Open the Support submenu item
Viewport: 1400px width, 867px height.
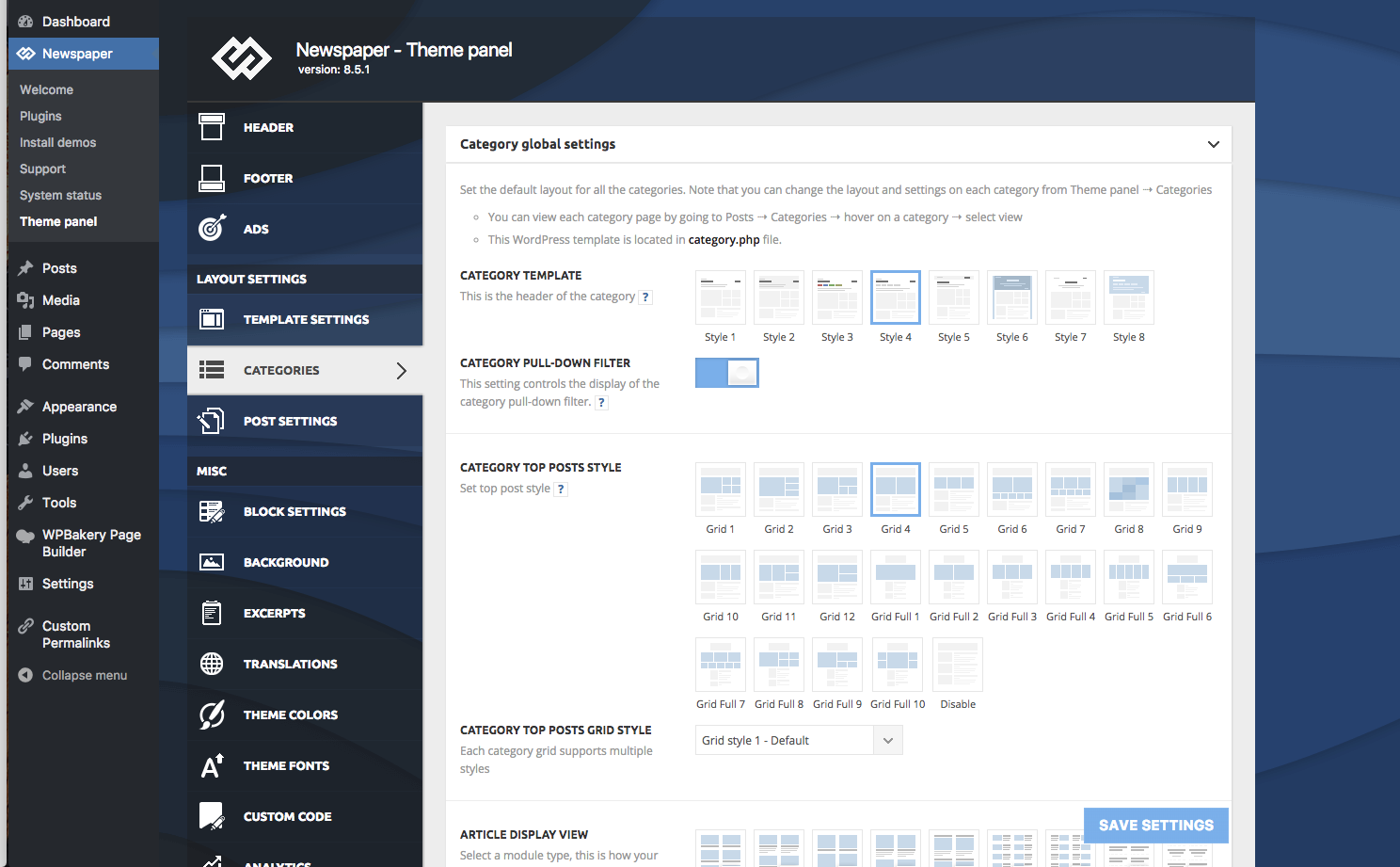[x=42, y=169]
